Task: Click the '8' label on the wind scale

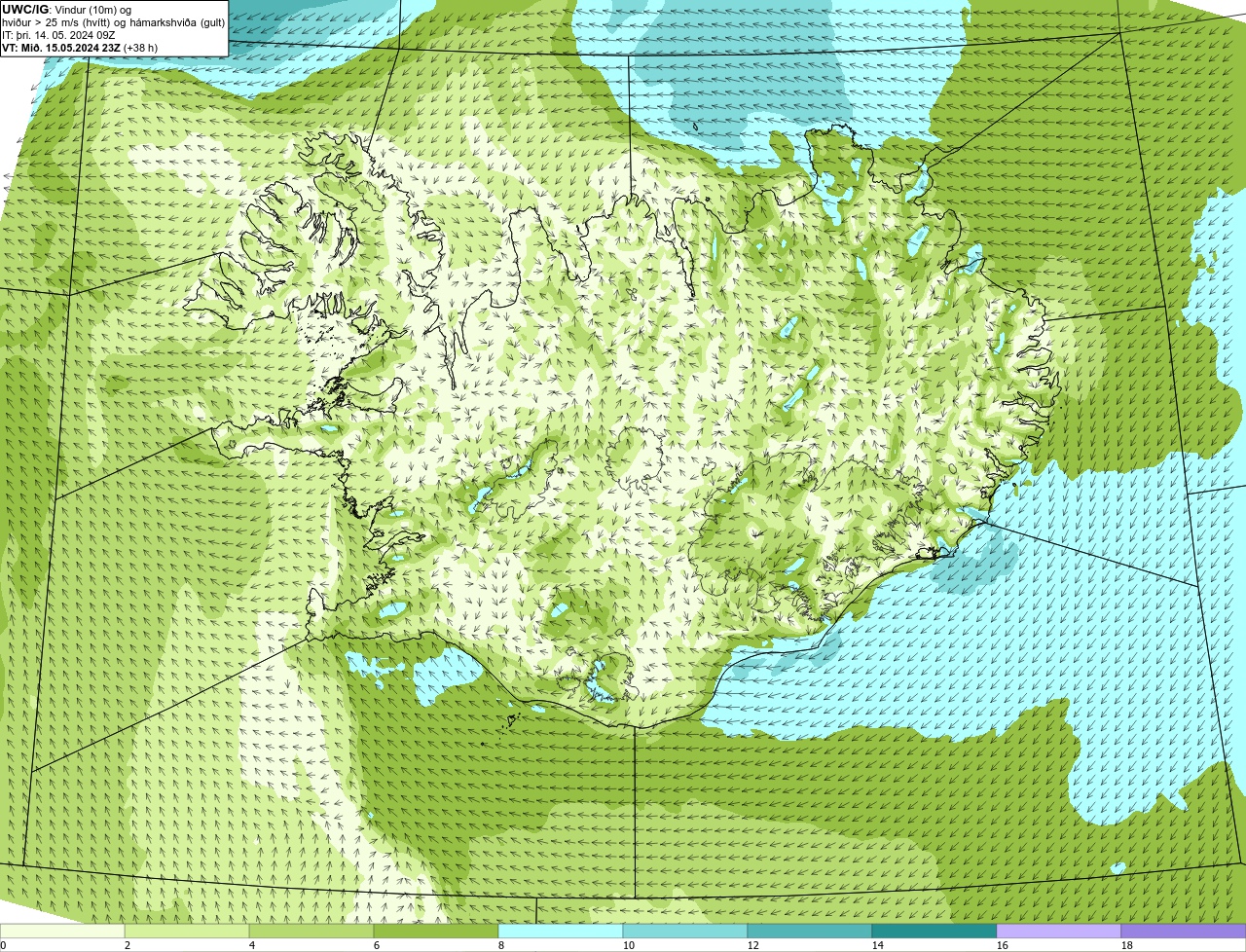Action: coord(501,945)
